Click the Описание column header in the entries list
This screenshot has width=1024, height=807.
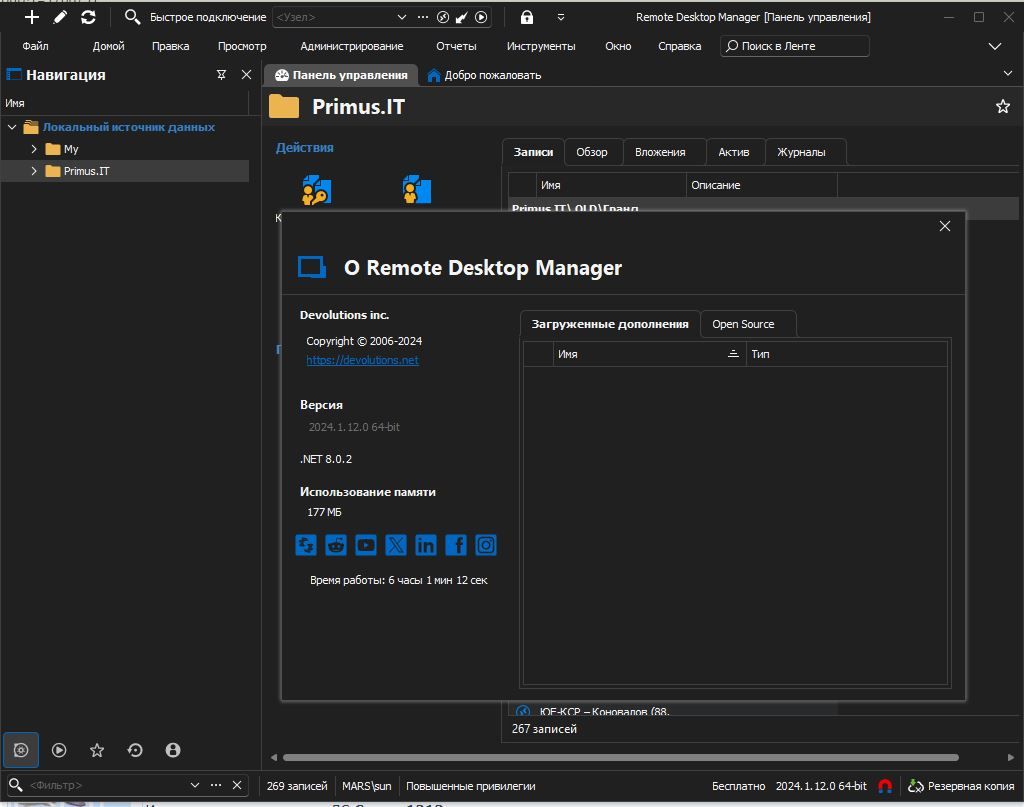point(761,185)
